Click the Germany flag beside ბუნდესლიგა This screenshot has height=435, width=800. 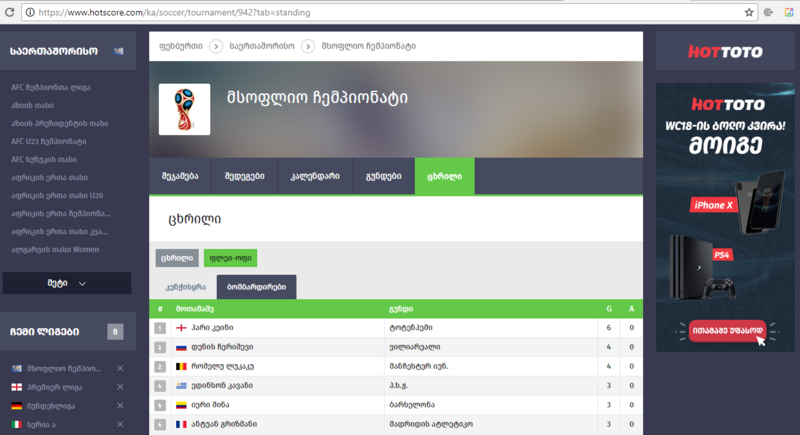click(x=17, y=406)
